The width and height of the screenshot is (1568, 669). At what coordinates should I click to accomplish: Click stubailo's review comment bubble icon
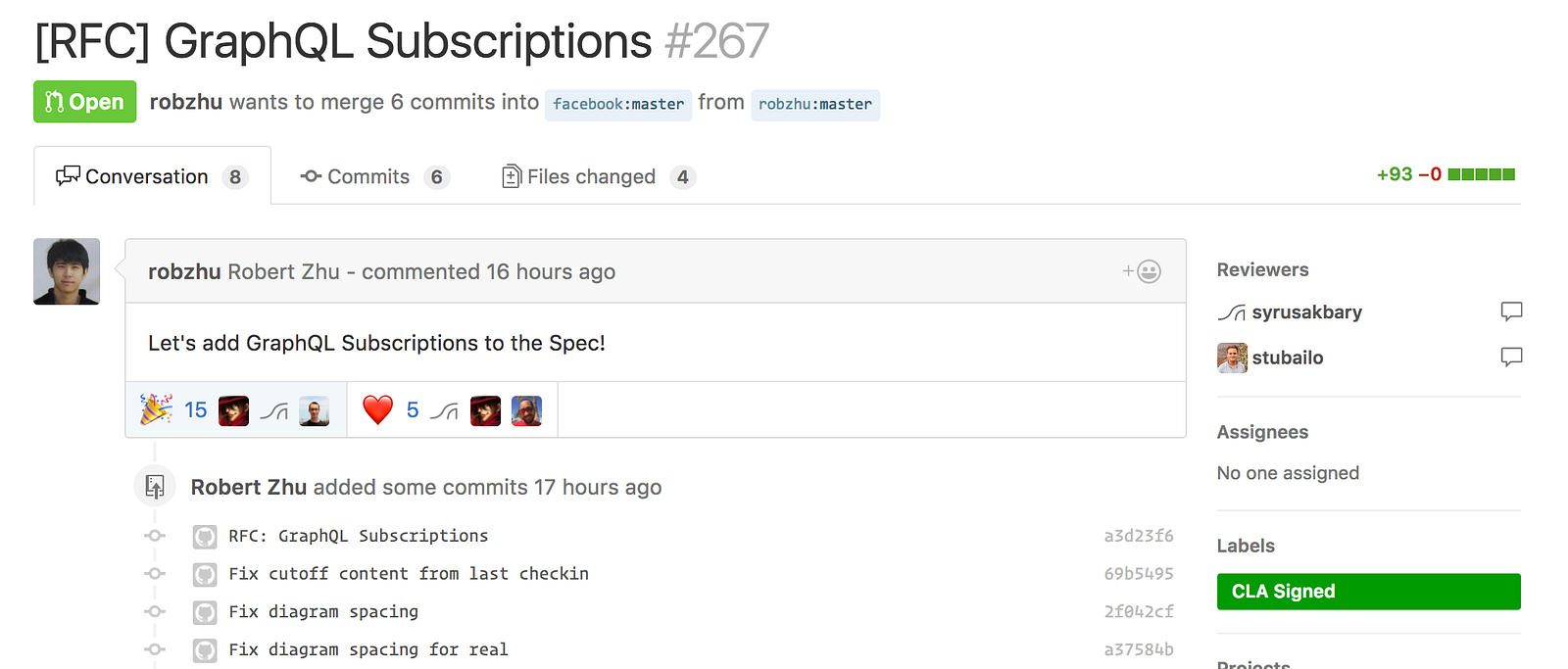[1511, 357]
